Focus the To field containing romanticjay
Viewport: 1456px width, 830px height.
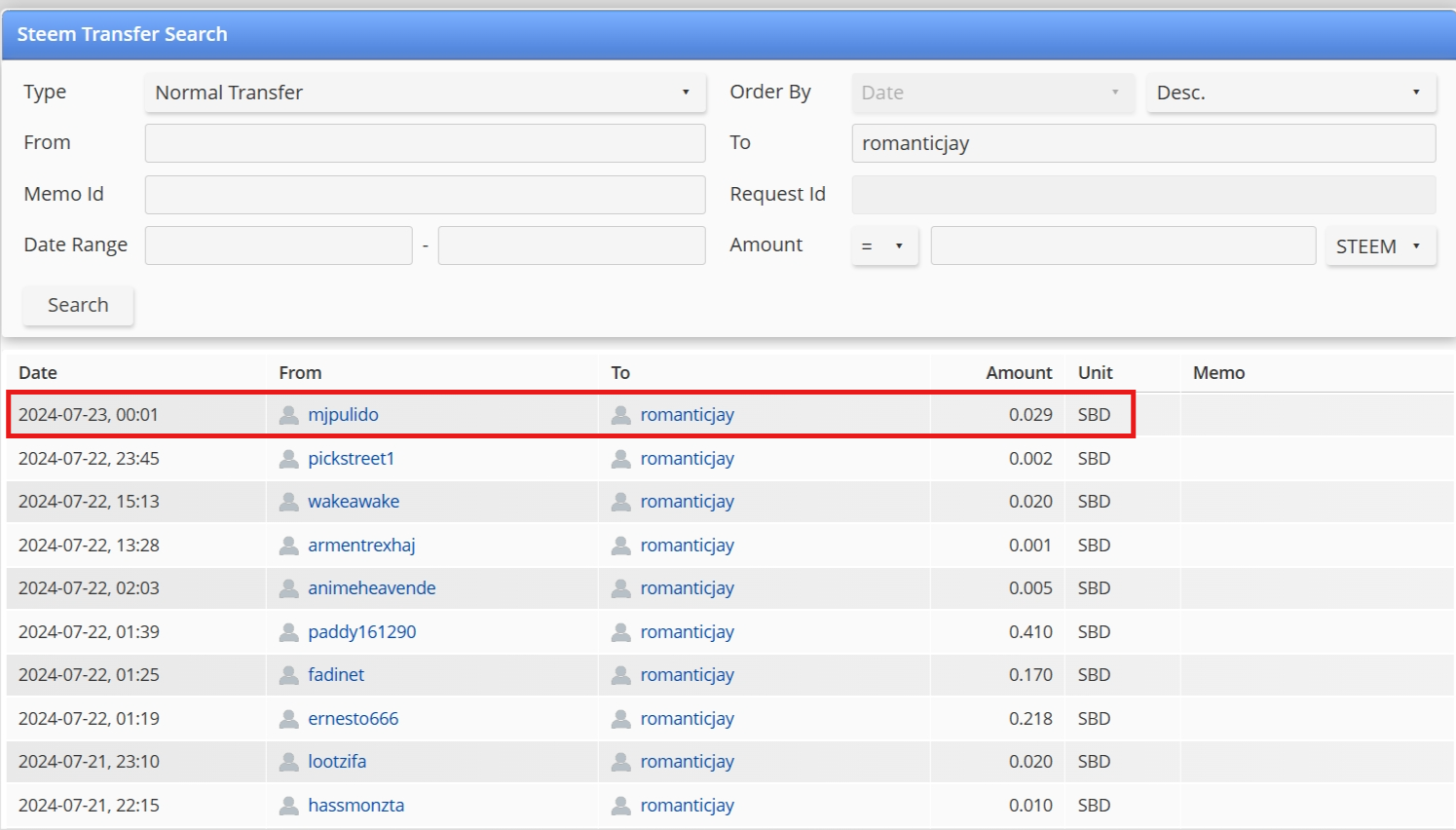pos(1143,143)
